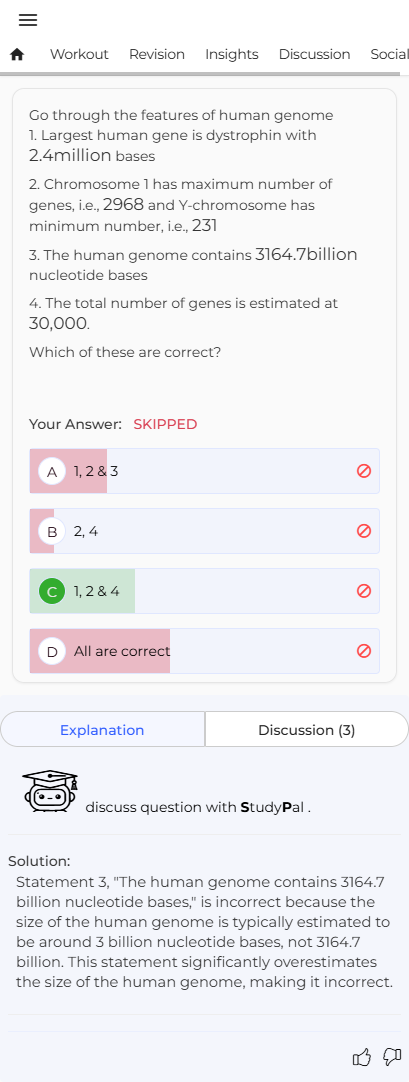Click the block icon on option C
This screenshot has width=409, height=1082.
coord(363,591)
